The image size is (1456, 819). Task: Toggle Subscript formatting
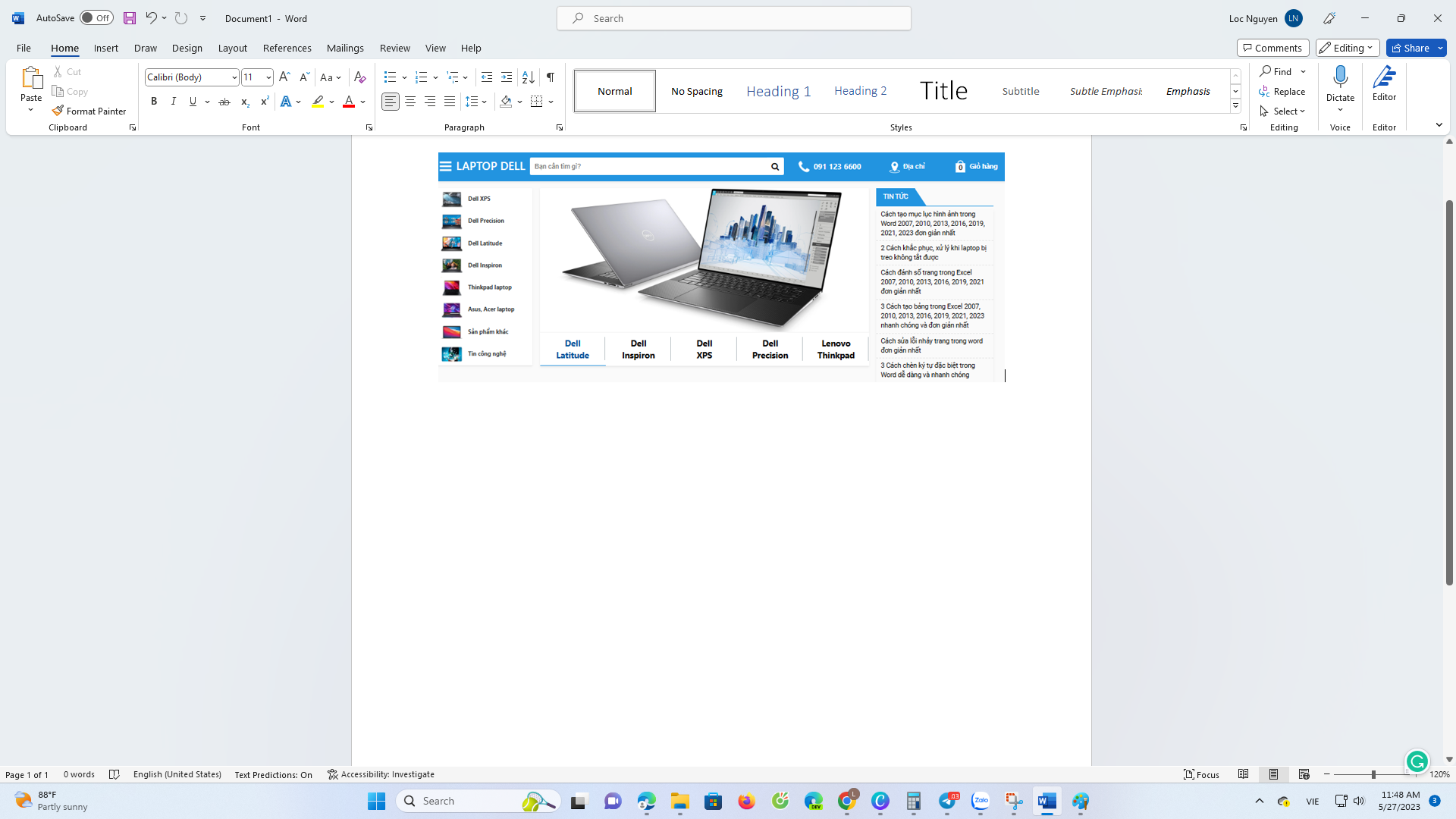point(245,102)
